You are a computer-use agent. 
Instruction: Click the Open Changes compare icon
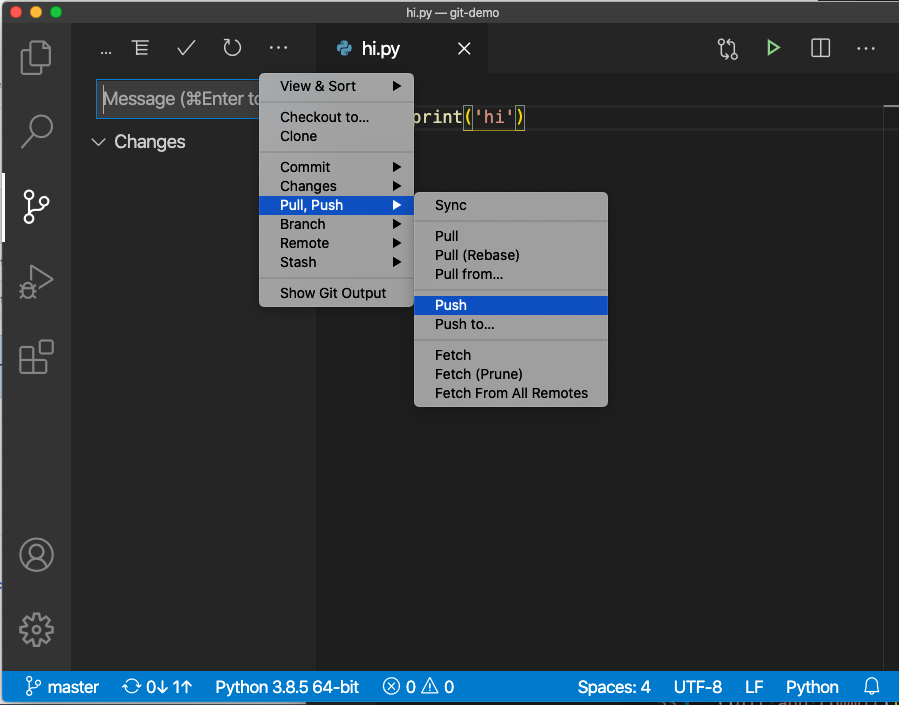coord(727,48)
